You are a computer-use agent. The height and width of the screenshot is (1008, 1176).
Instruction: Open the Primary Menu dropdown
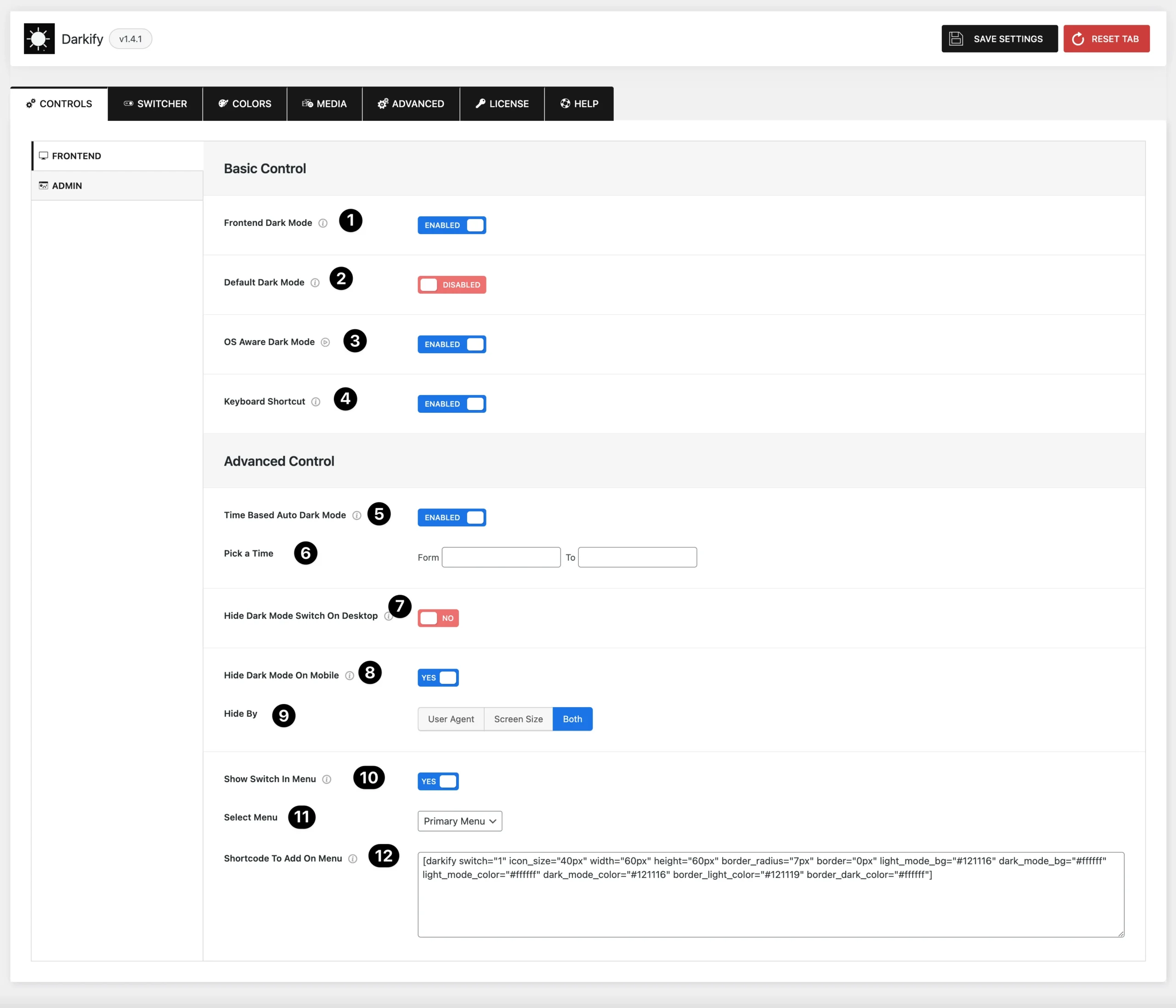coord(460,821)
